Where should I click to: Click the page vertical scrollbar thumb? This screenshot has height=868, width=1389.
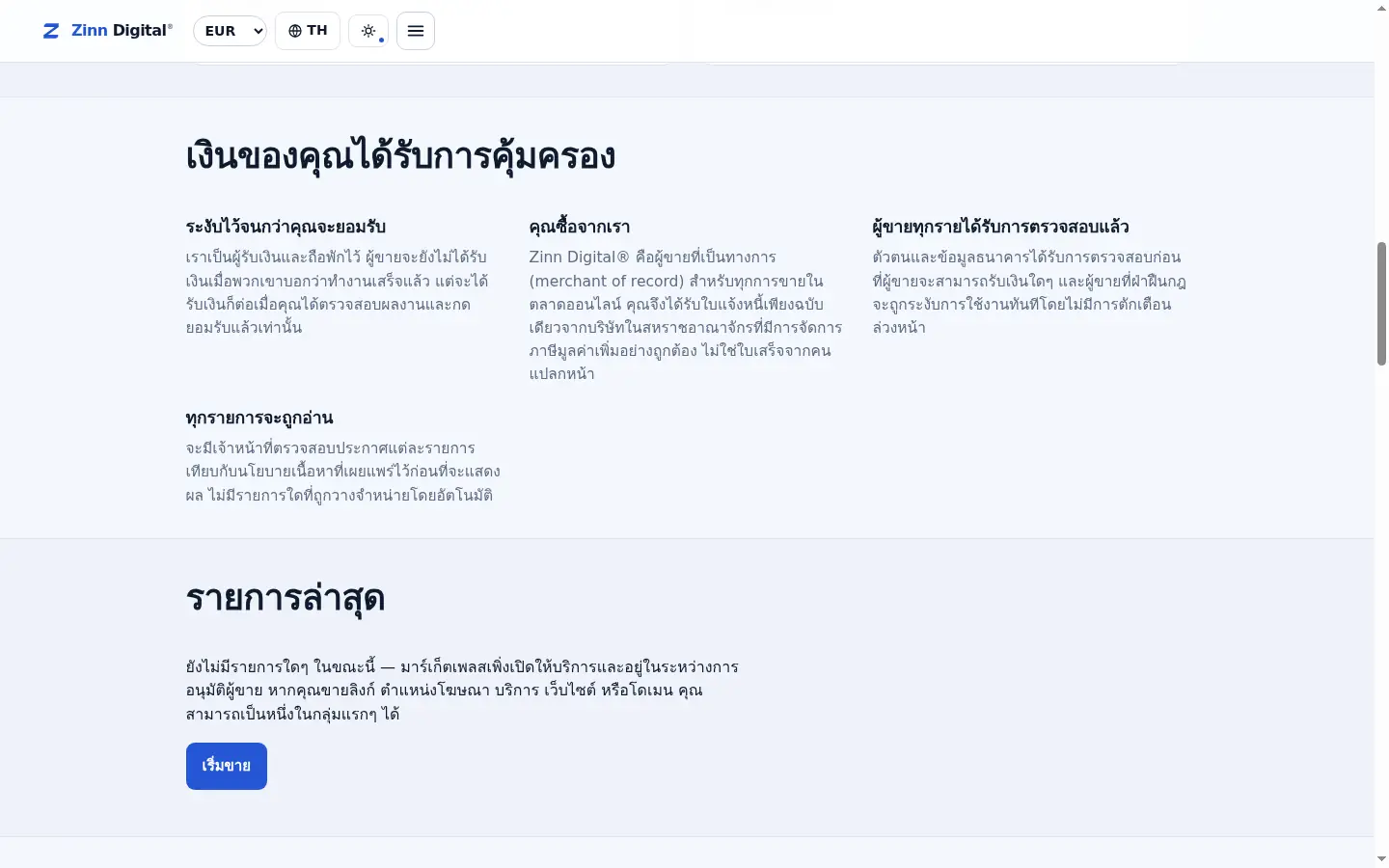click(x=1381, y=303)
